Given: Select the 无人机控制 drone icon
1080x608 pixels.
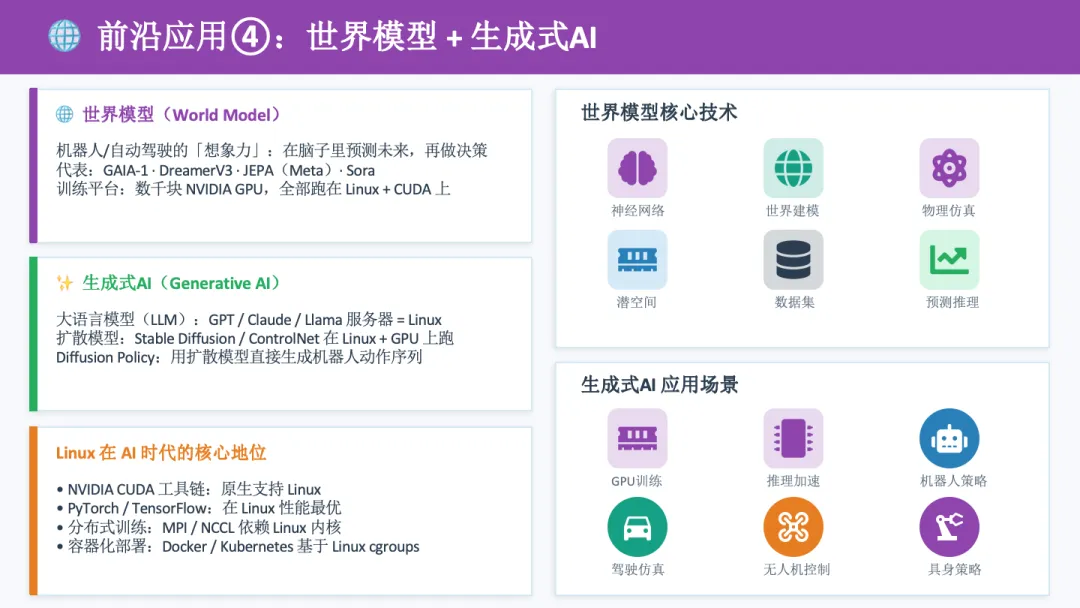Looking at the screenshot, I should coord(793,527).
